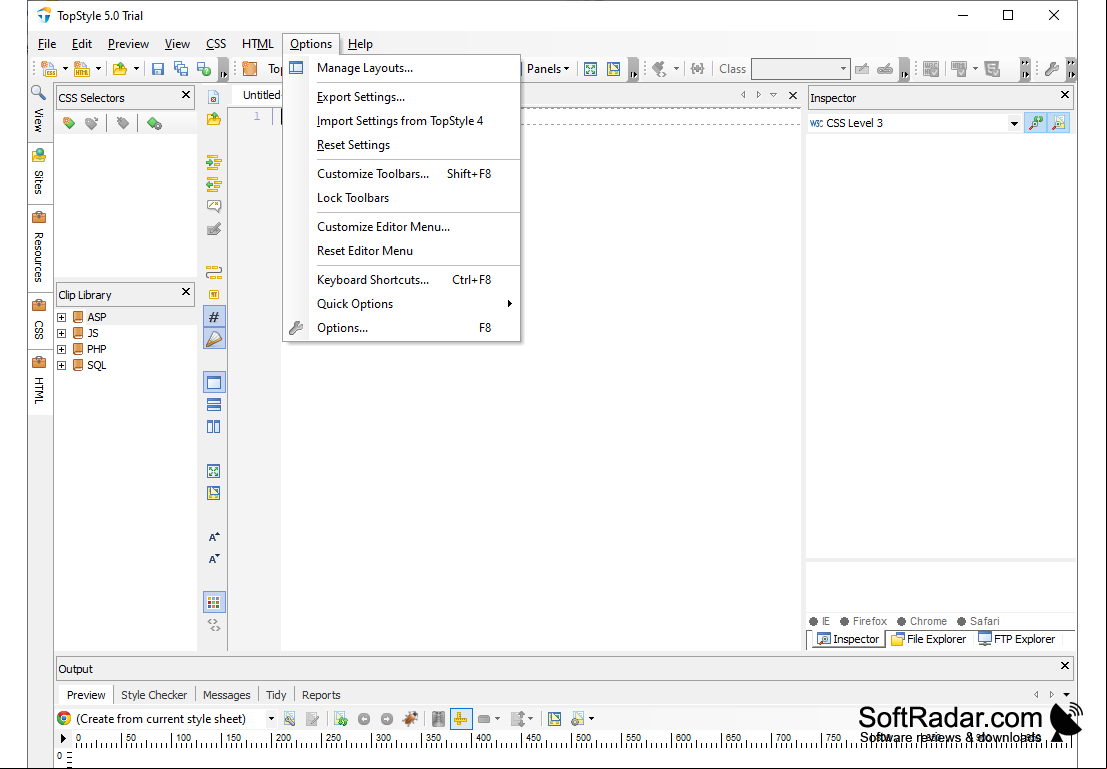The height and width of the screenshot is (769, 1107).
Task: Click the indent lines icon in editor sidebar
Action: [x=214, y=163]
